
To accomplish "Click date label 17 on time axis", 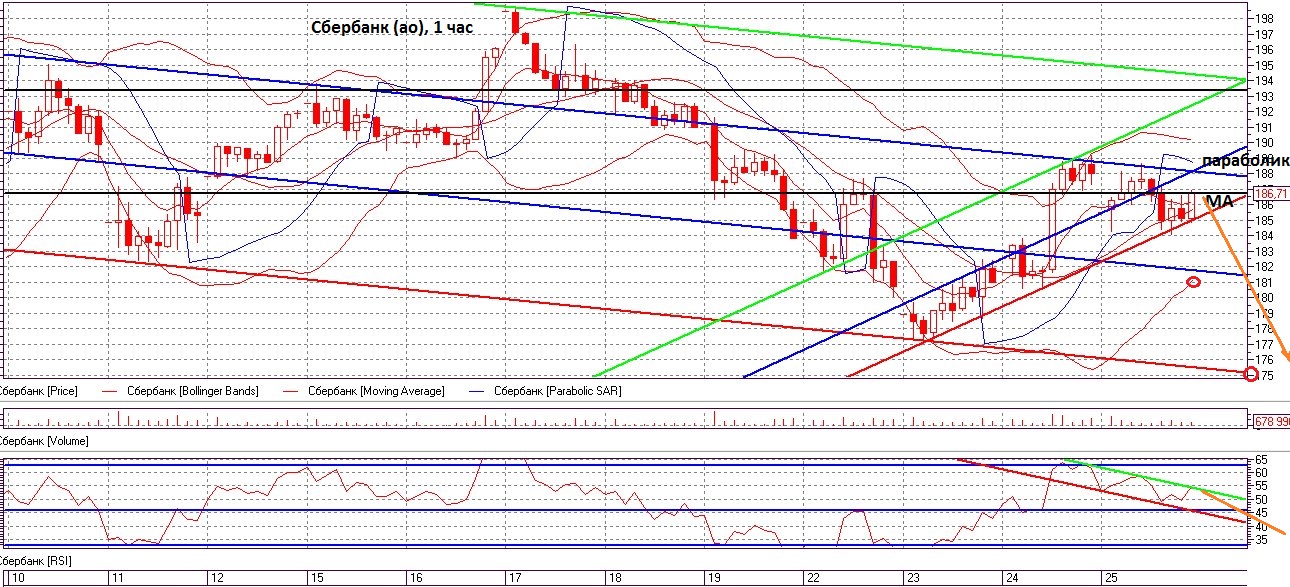I will (x=515, y=578).
